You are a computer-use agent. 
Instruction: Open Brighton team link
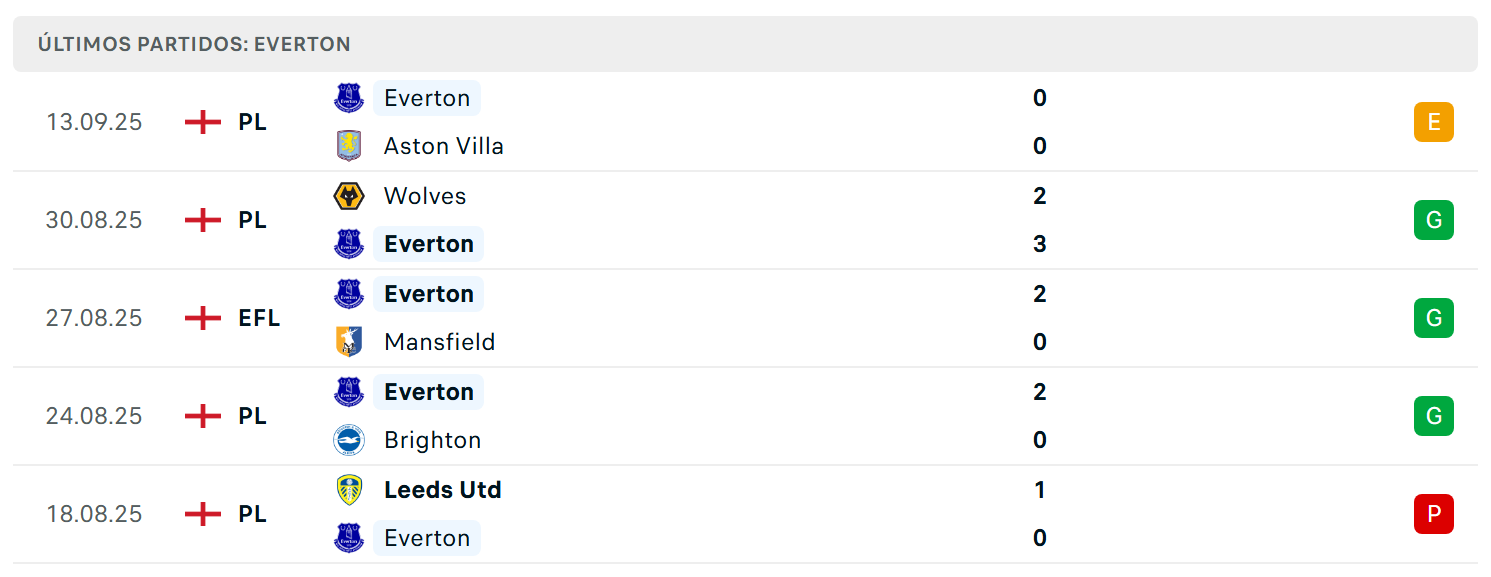click(433, 440)
